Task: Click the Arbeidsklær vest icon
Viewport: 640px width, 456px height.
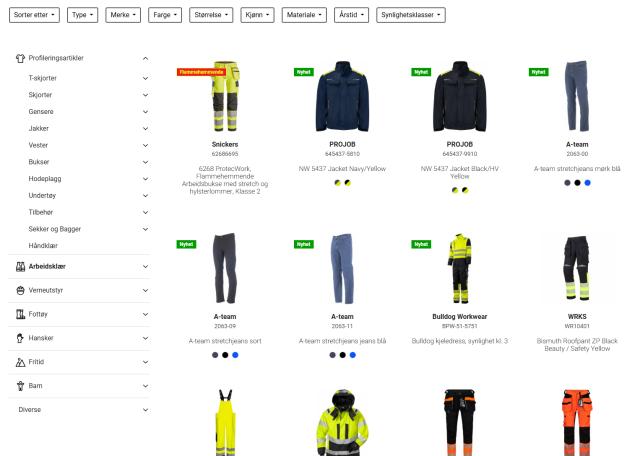Action: (x=20, y=267)
